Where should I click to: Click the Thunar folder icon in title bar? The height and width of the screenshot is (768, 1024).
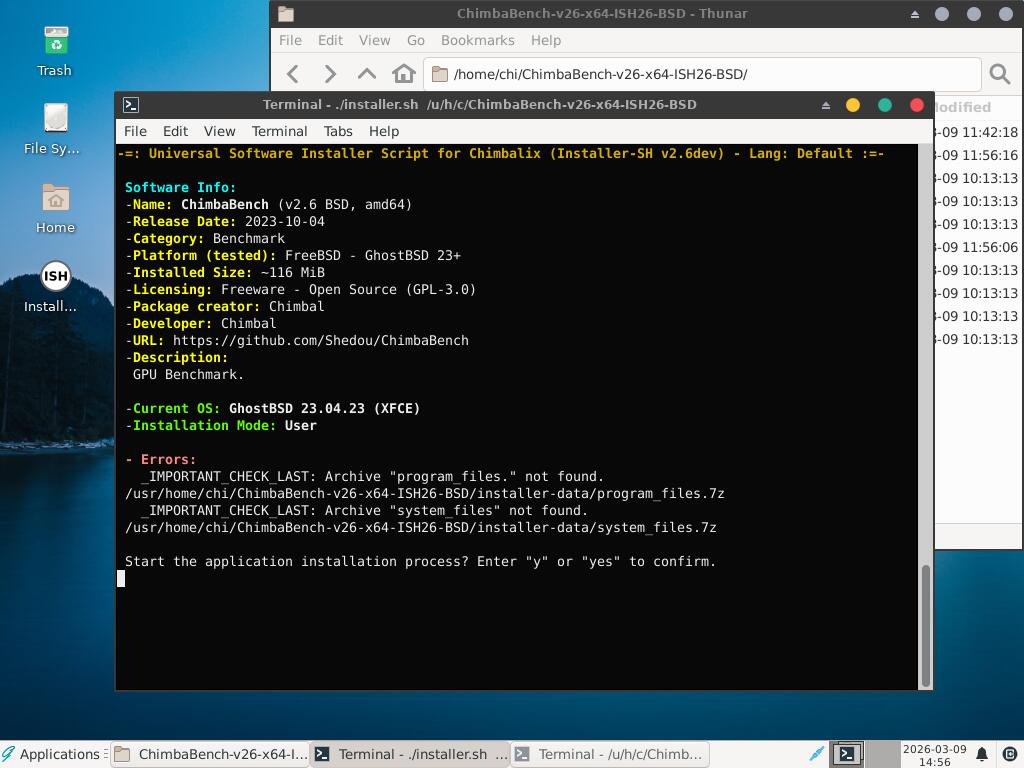click(x=285, y=14)
